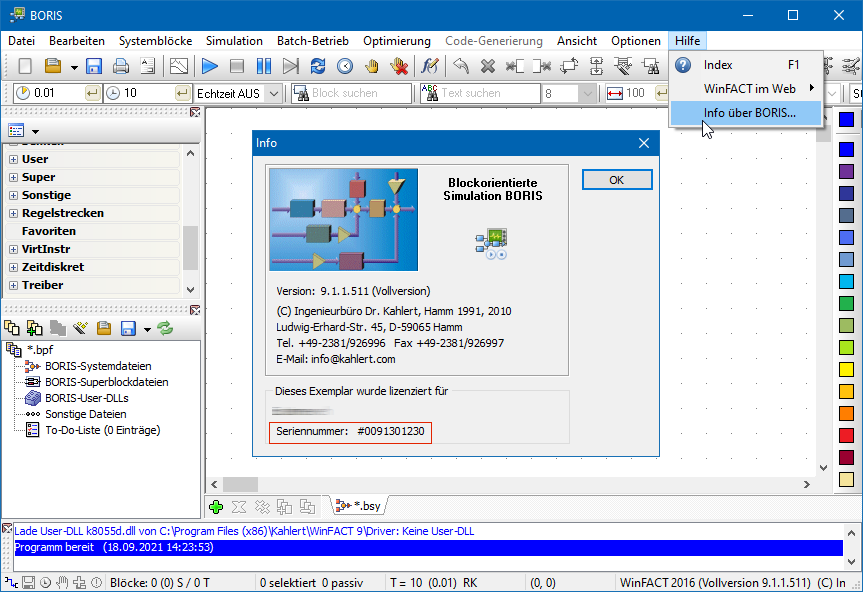Click the green plus icon near tabs

click(x=216, y=507)
